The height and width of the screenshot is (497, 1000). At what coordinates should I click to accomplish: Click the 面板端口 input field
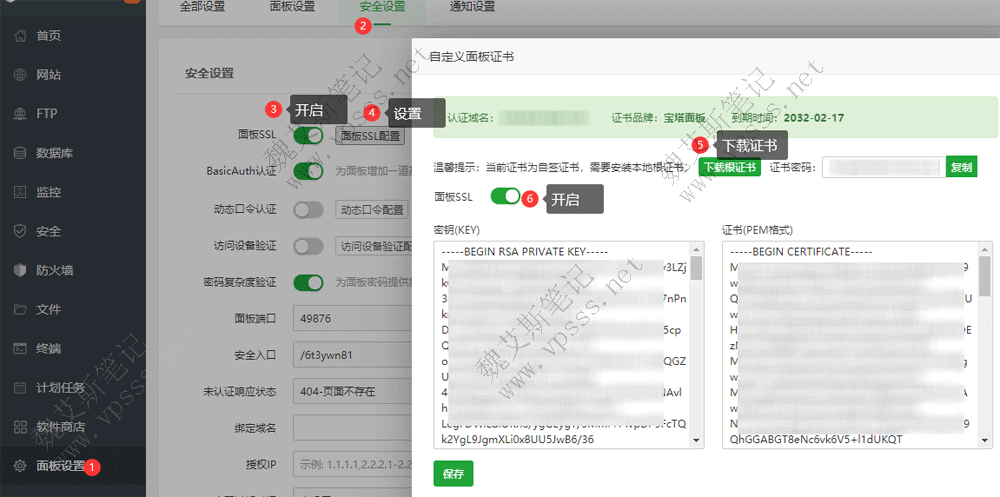click(350, 319)
